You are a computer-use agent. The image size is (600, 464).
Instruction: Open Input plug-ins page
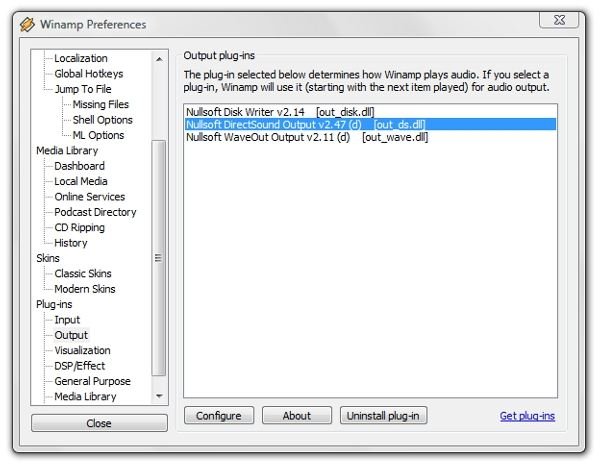[x=67, y=319]
